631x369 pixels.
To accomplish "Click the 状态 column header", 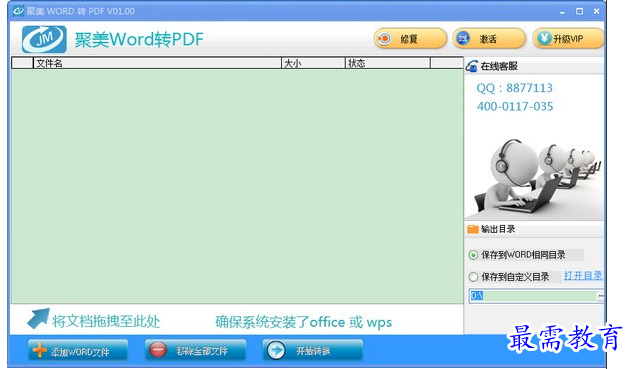I will tap(388, 63).
